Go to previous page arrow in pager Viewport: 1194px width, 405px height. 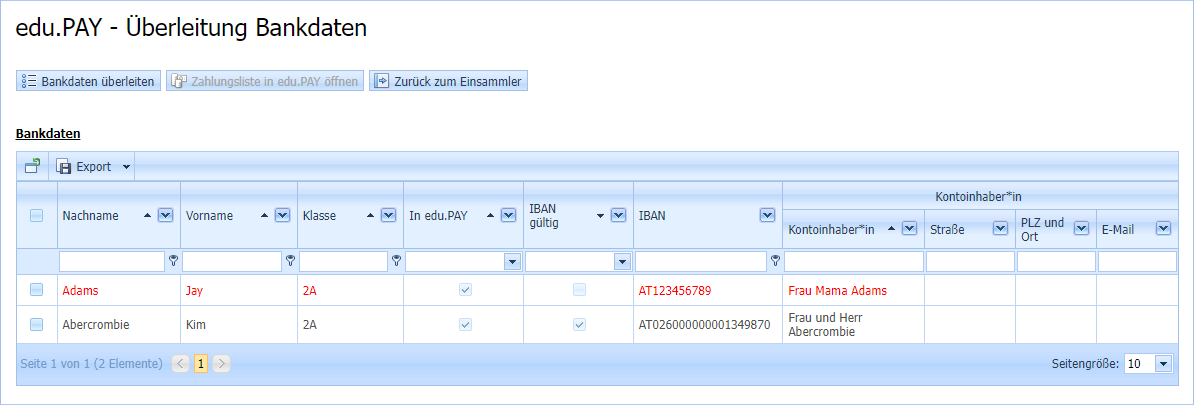pos(180,364)
